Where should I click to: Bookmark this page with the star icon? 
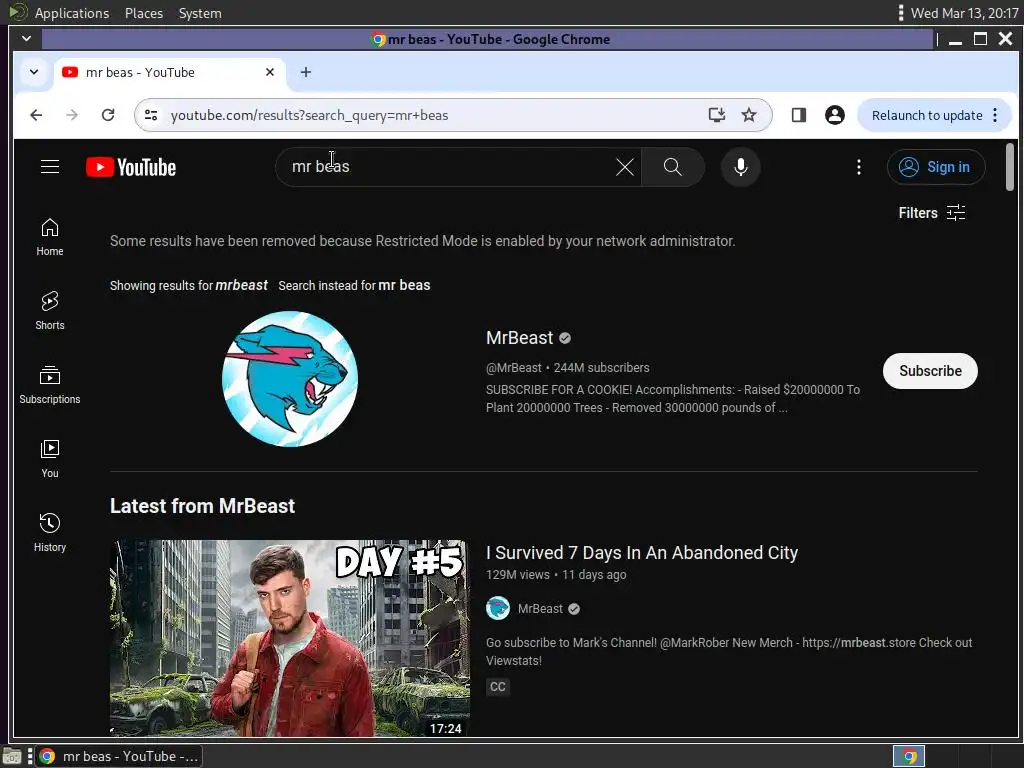[x=749, y=115]
